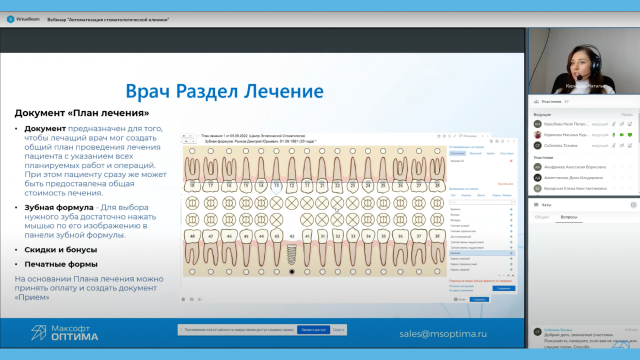Toggle green screen-share icon of Куринова Наталья
The width and height of the screenshot is (640, 360).
pos(630,135)
